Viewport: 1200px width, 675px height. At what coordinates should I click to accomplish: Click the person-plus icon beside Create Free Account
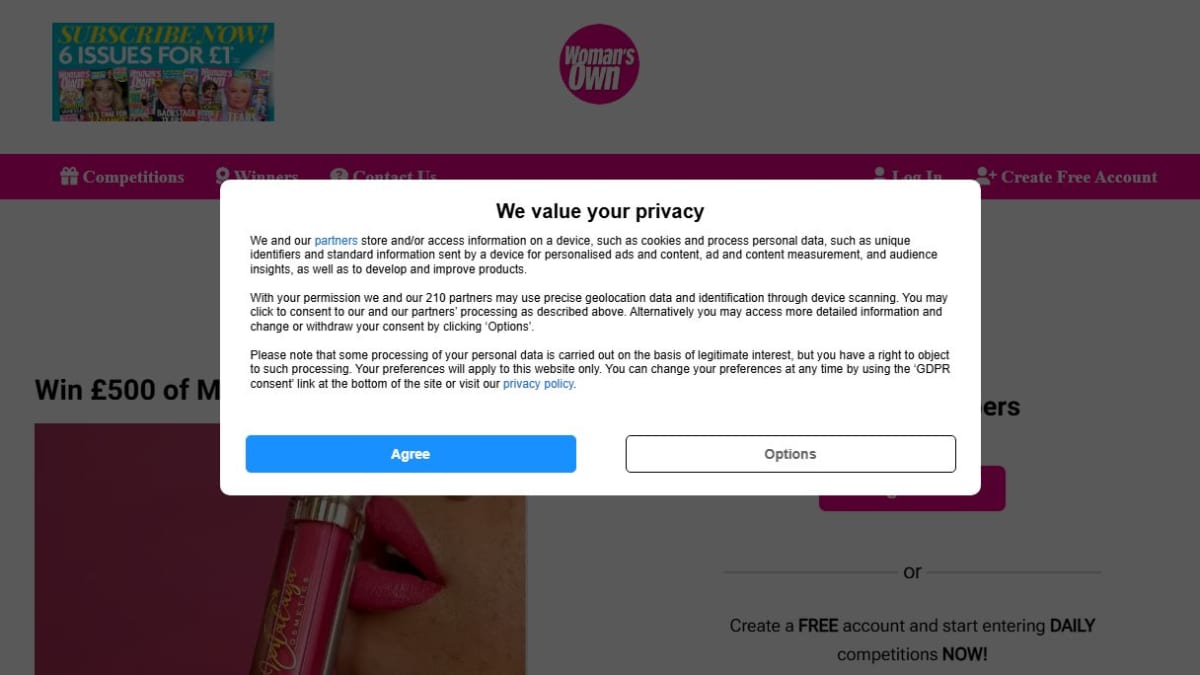tap(986, 176)
